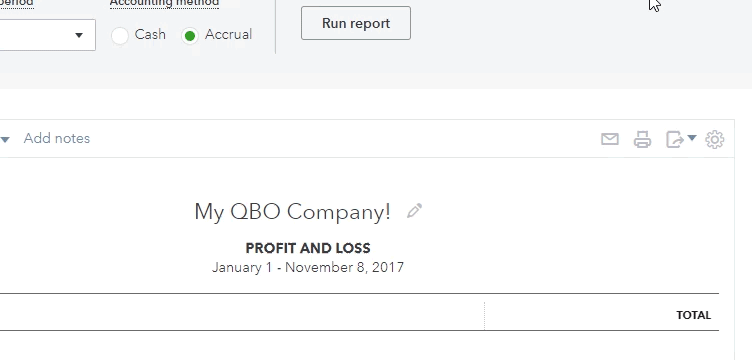The width and height of the screenshot is (752, 360).
Task: Click the printer icon to print report
Action: point(642,139)
